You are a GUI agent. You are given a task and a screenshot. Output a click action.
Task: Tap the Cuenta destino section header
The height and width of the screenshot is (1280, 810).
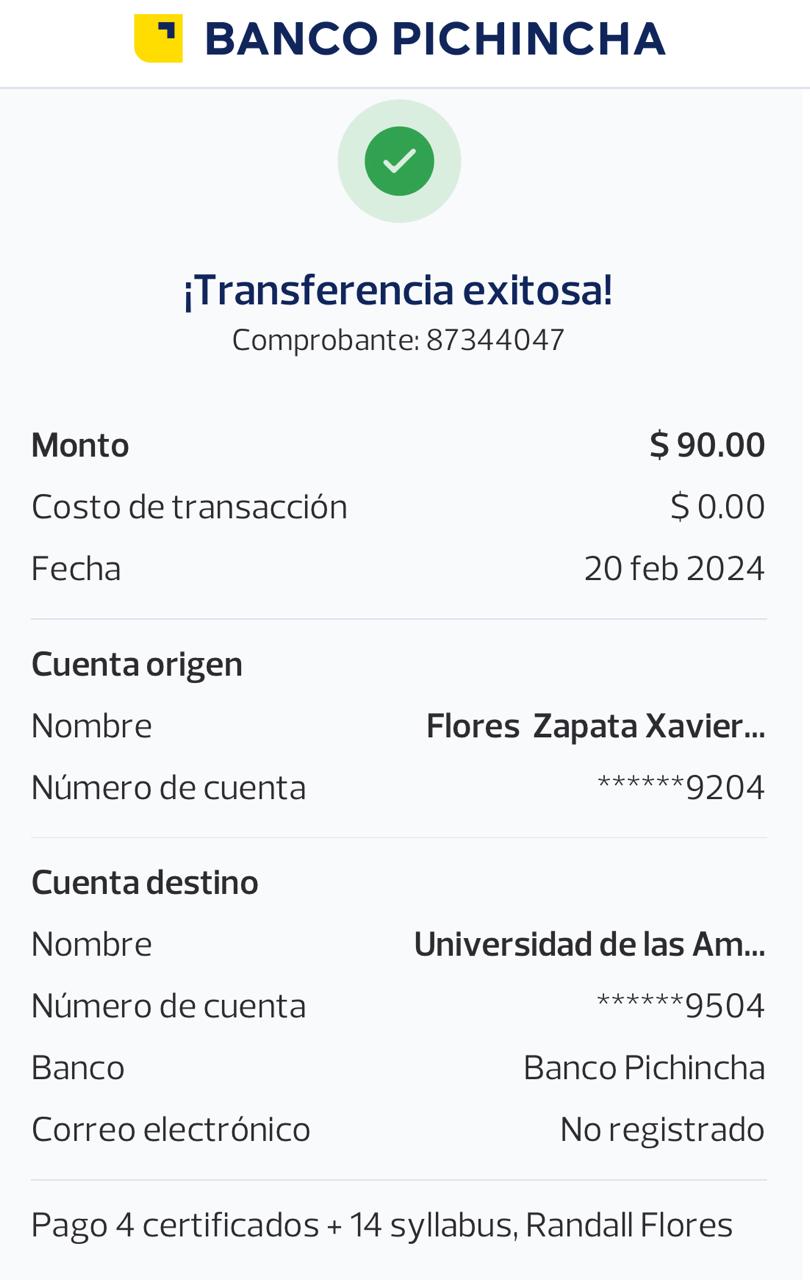point(145,883)
